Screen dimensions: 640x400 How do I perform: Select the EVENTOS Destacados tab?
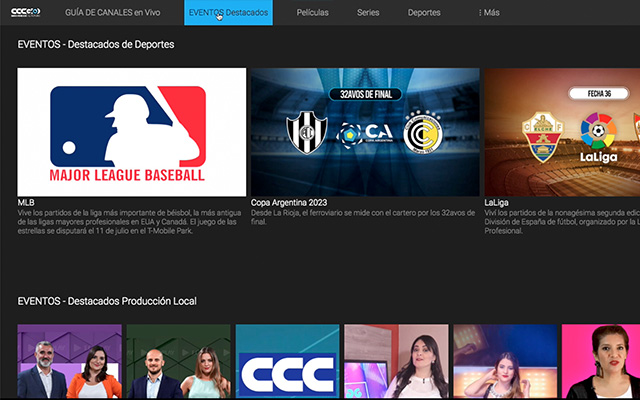click(228, 13)
